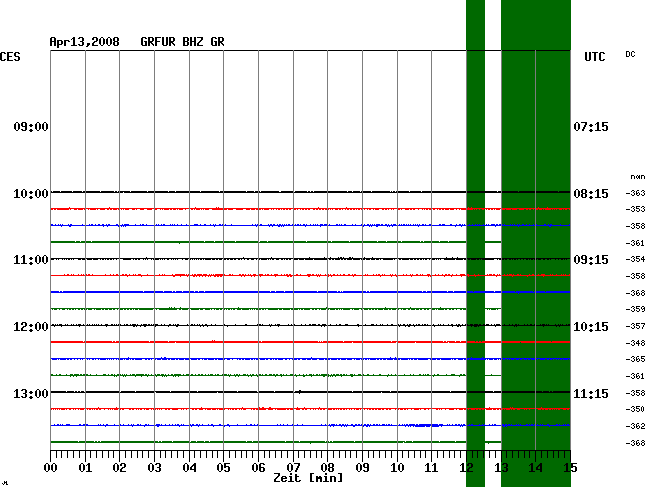
Task: Select the DC value -359
Action: click(635, 309)
